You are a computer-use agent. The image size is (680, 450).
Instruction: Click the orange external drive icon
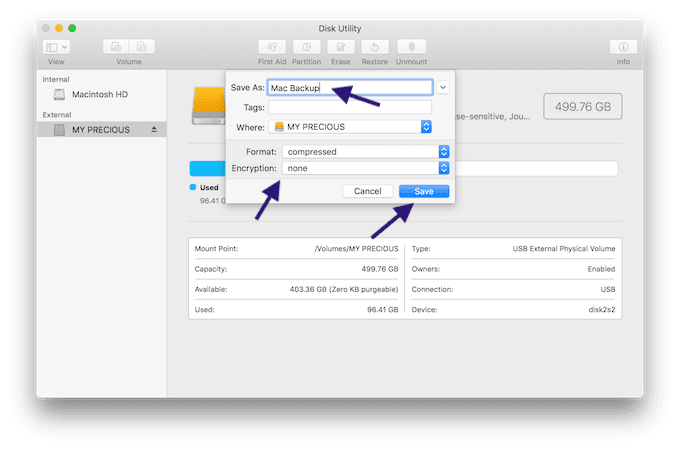209,105
